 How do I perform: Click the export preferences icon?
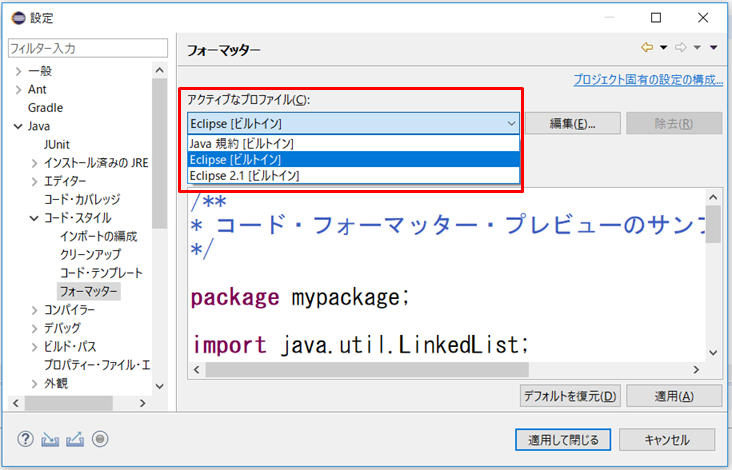click(75, 439)
